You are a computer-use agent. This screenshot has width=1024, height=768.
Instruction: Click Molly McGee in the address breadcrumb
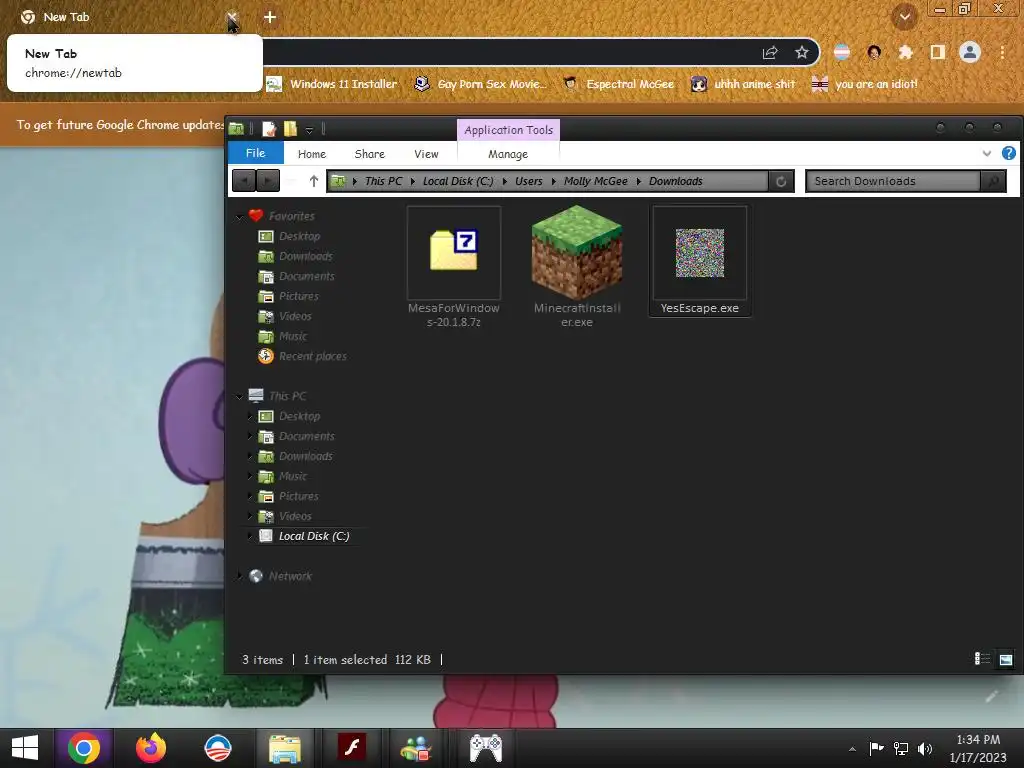coord(596,181)
